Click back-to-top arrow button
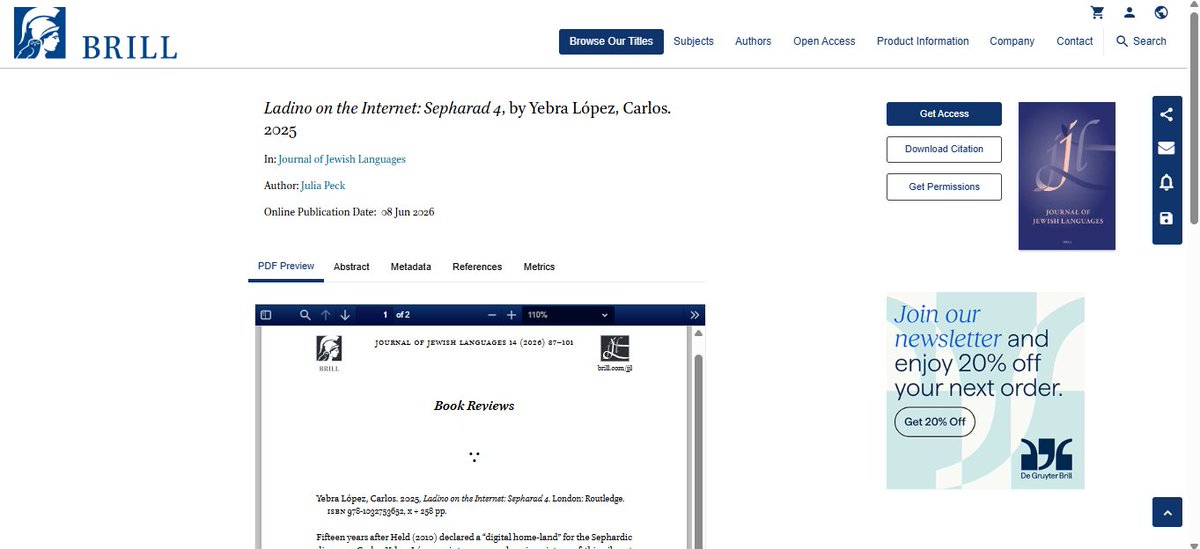Viewport: 1200px width, 549px height. 1167,511
